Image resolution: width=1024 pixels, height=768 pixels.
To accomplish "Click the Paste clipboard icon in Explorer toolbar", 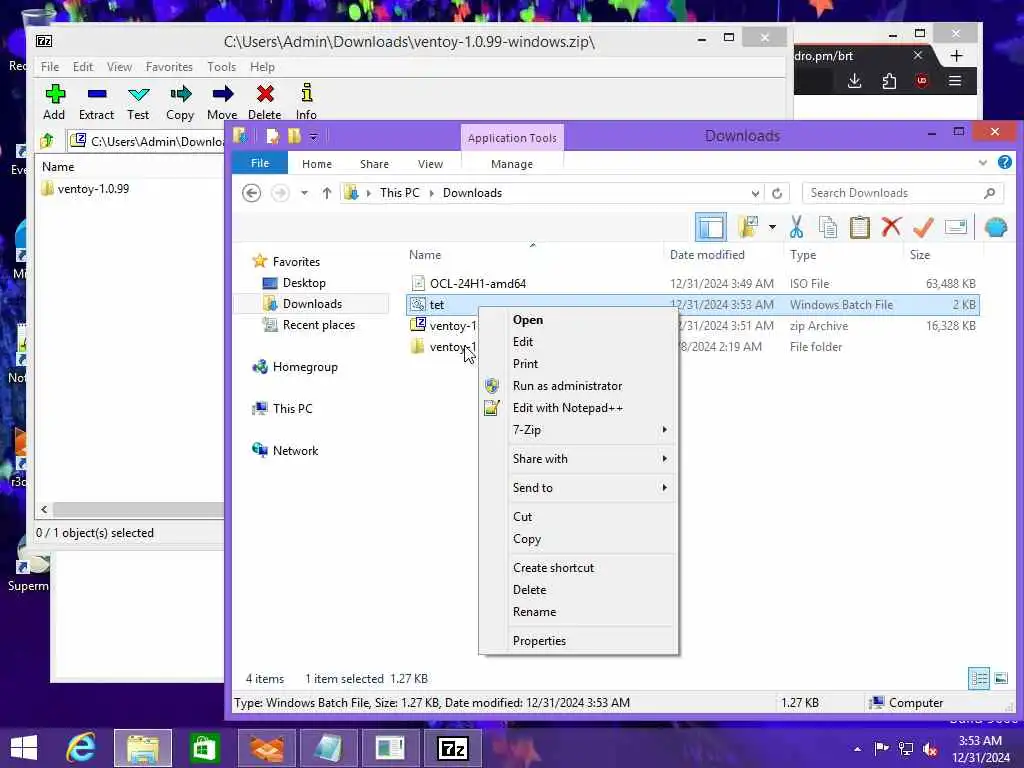I will point(859,227).
